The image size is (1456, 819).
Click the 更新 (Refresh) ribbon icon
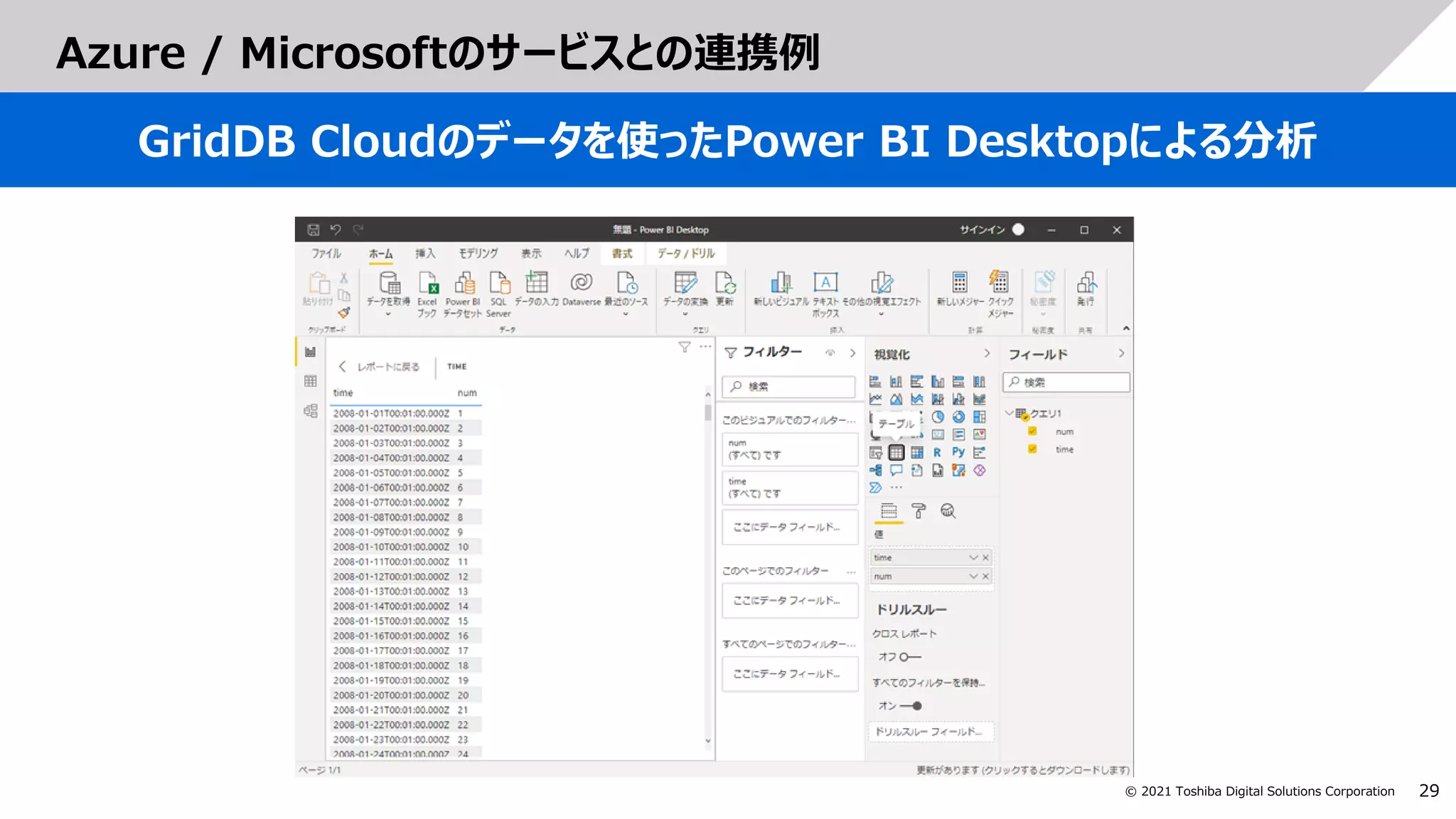[x=725, y=282]
